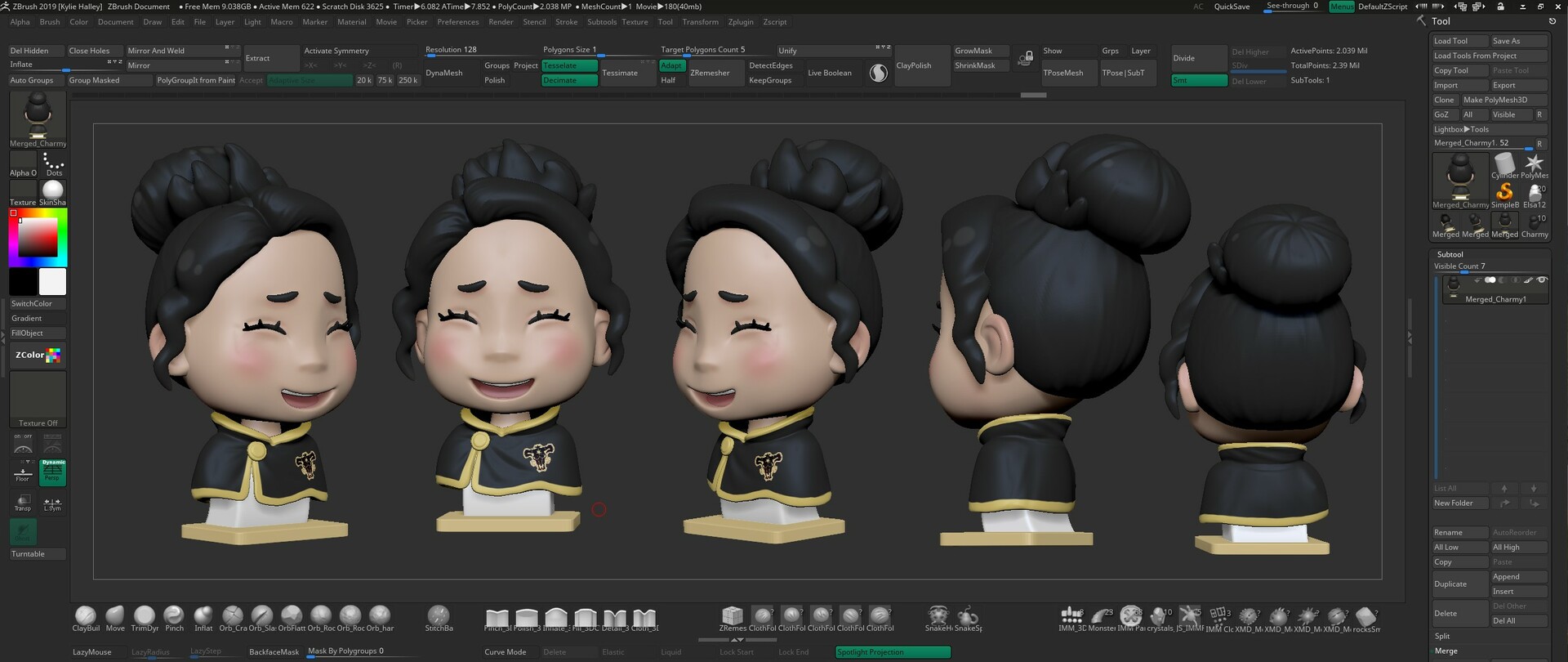This screenshot has width=1568, height=662.
Task: Click Load Tool button
Action: (x=1460, y=41)
